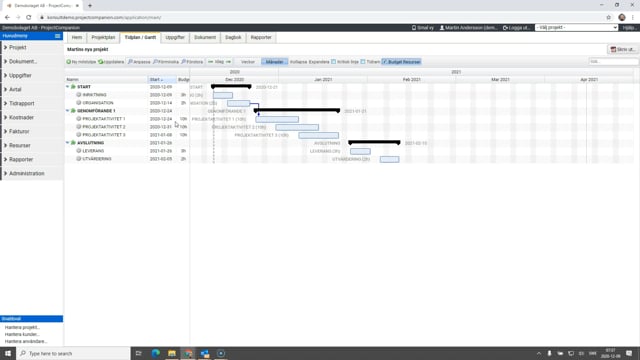Click the Kollapsa button
Screen dimensions: 640x360
[298, 62]
